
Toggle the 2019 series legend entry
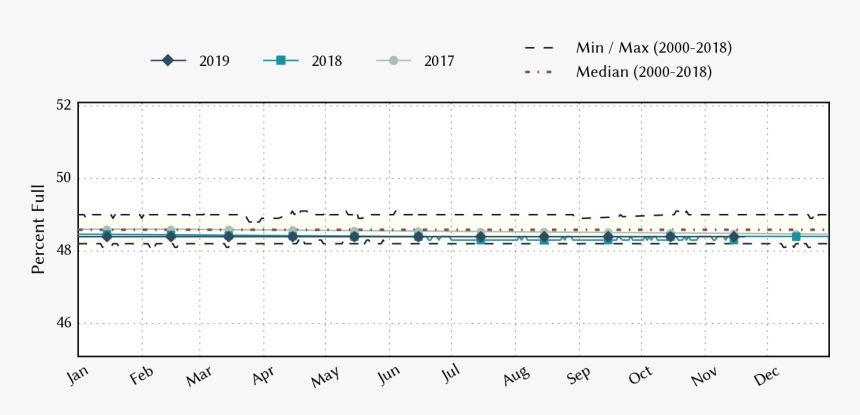tap(190, 61)
